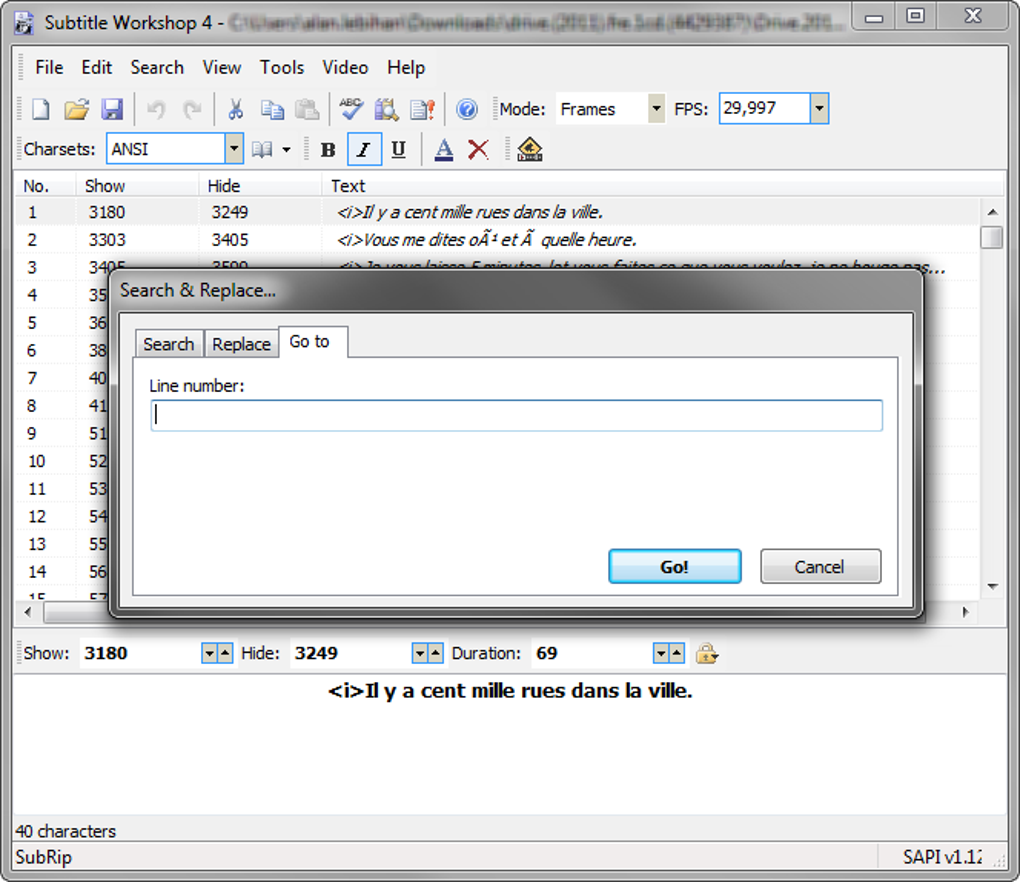Select subtitle row number 8
Screen dimensions: 1020x882
pyautogui.click(x=32, y=406)
